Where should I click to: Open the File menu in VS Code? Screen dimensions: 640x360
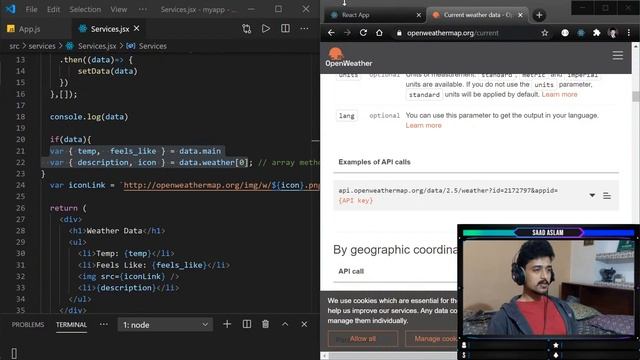(31, 9)
